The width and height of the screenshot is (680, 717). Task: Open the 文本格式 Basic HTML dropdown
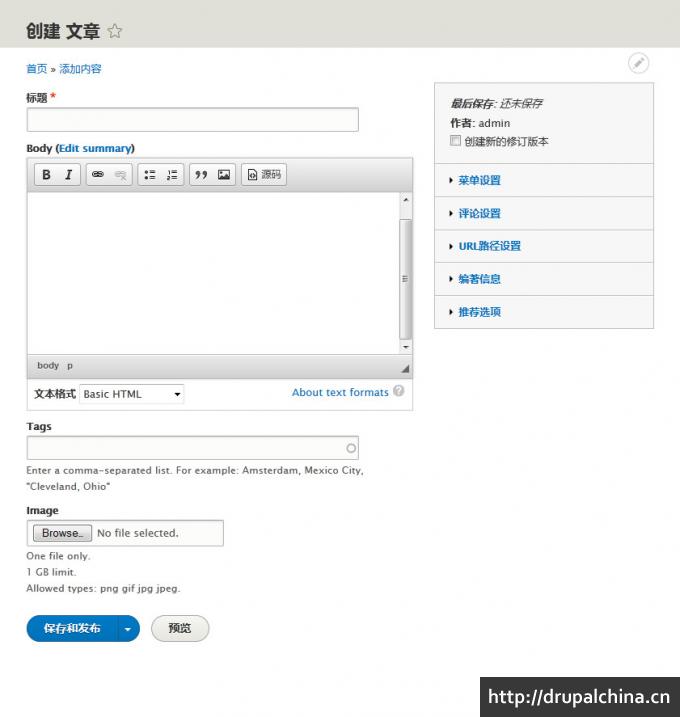132,394
